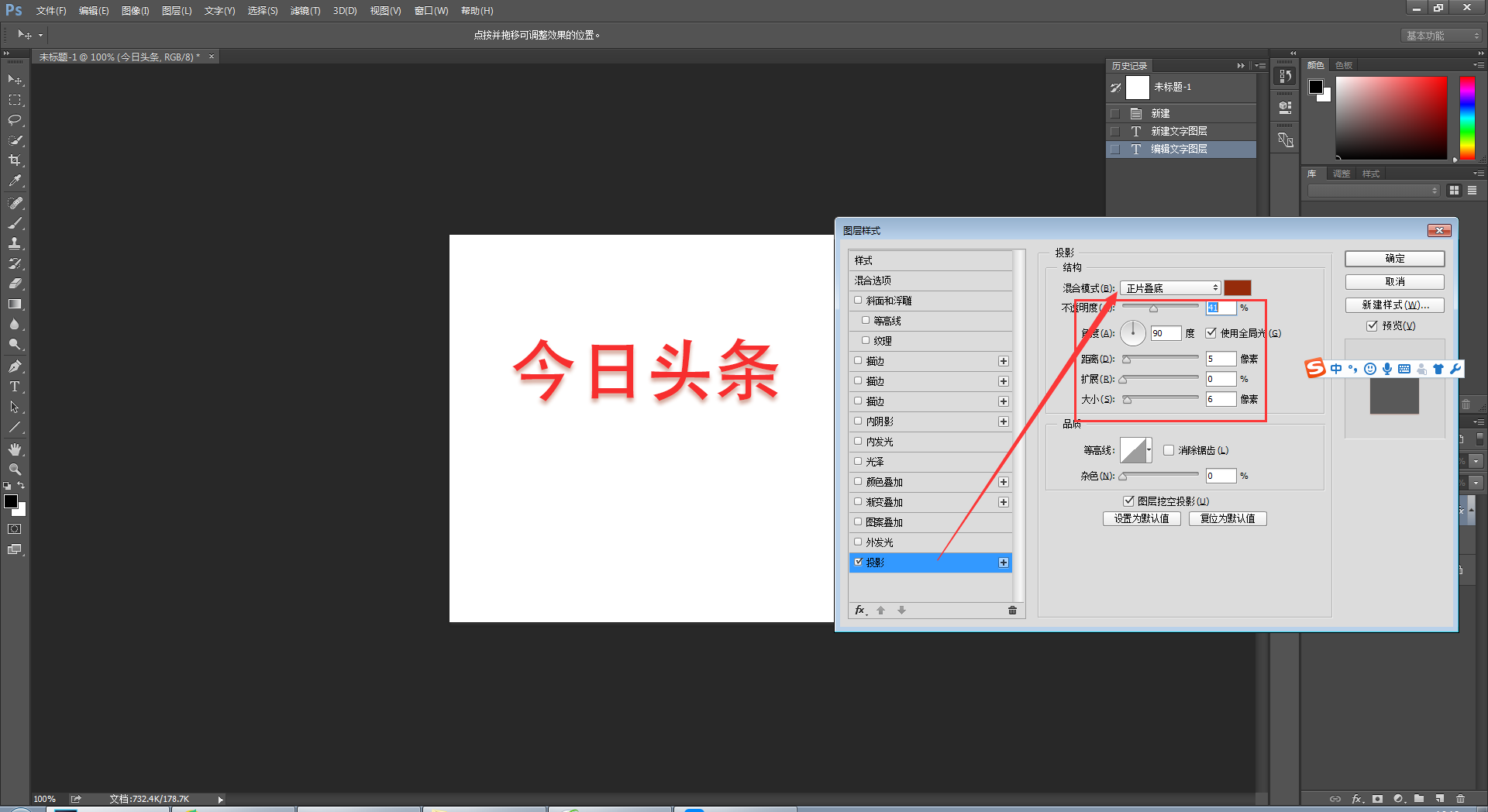1488x812 pixels.
Task: Open the 图像(I) menu
Action: click(135, 11)
